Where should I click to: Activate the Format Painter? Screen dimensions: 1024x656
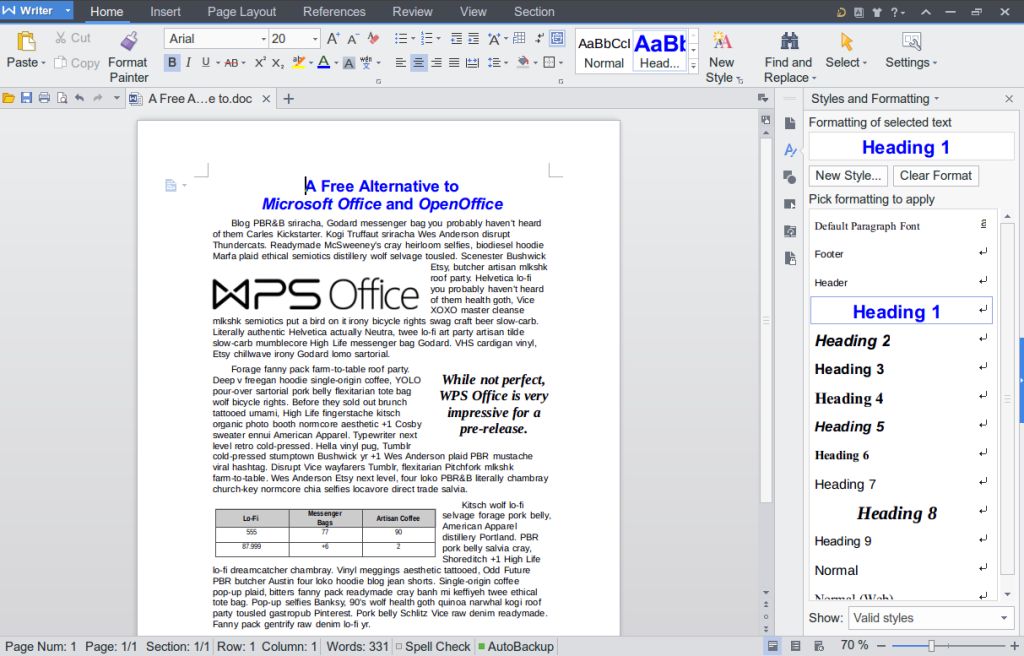pyautogui.click(x=128, y=50)
